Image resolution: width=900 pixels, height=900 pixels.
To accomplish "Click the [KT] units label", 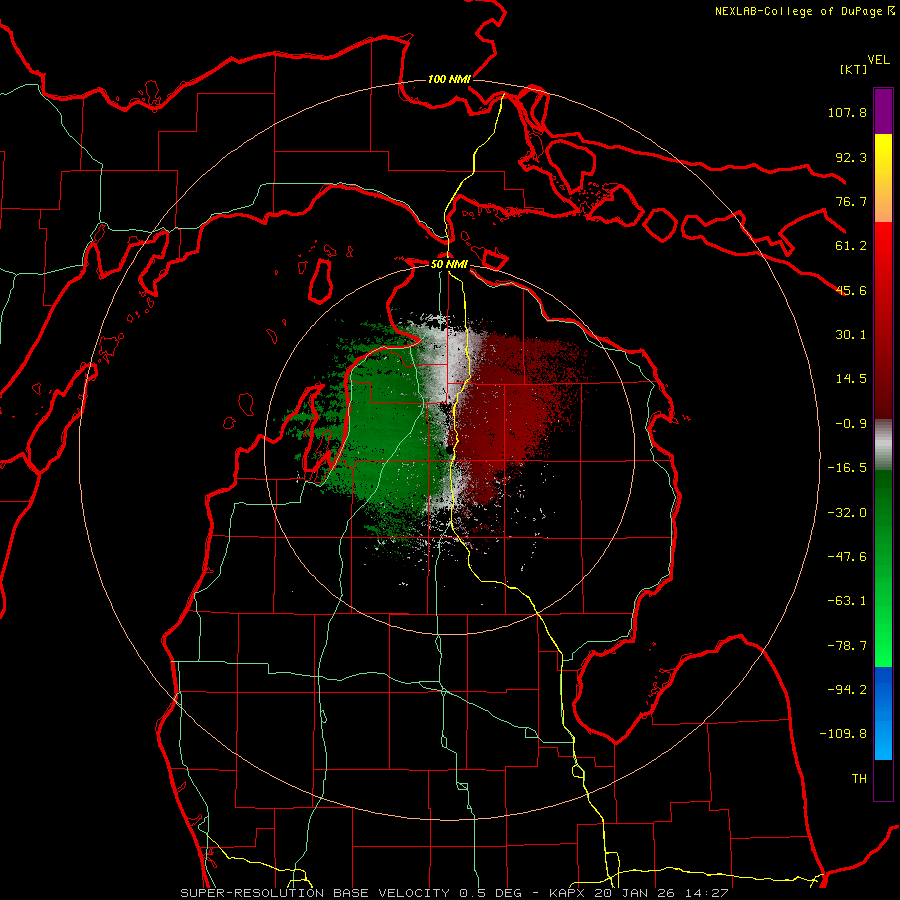I will [x=853, y=69].
